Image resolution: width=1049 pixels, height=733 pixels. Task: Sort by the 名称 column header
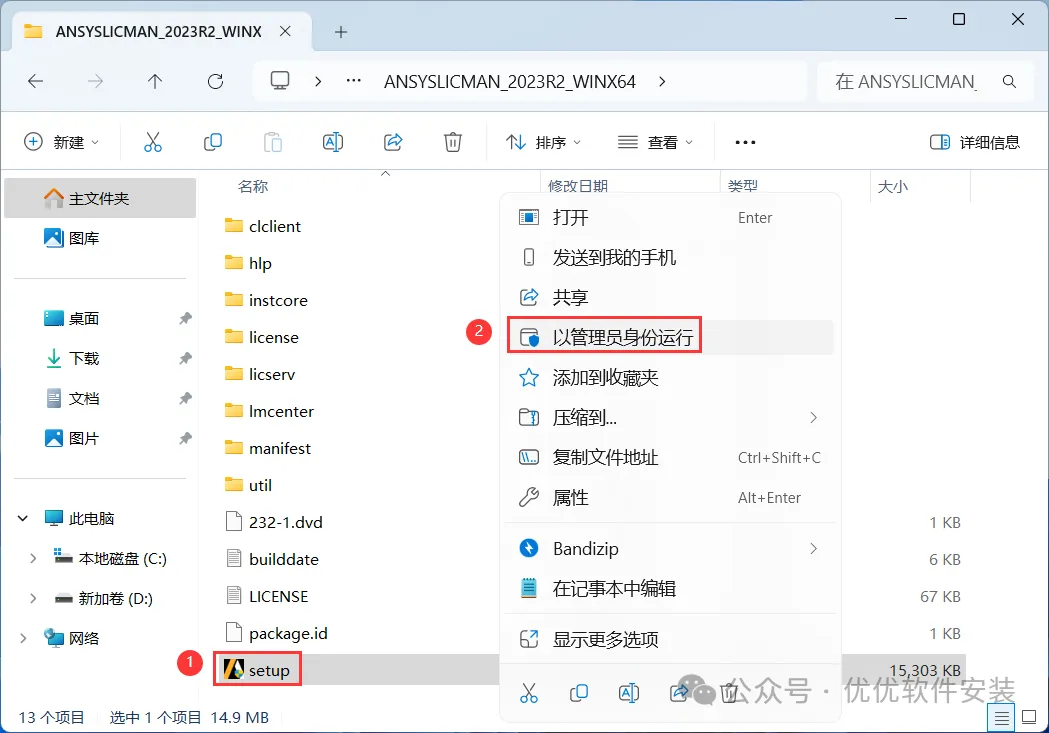253,186
